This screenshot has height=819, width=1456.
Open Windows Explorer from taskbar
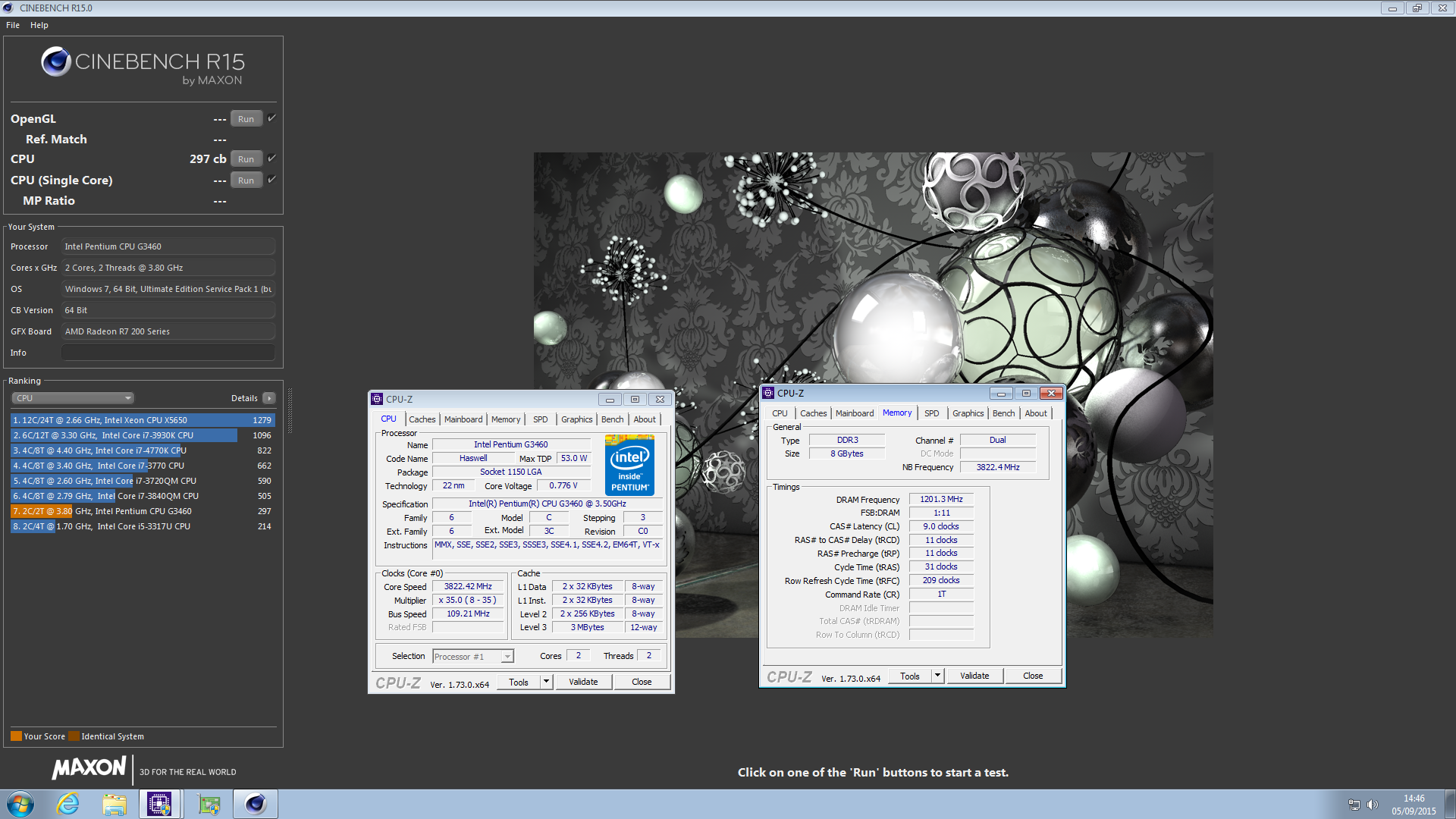(115, 804)
